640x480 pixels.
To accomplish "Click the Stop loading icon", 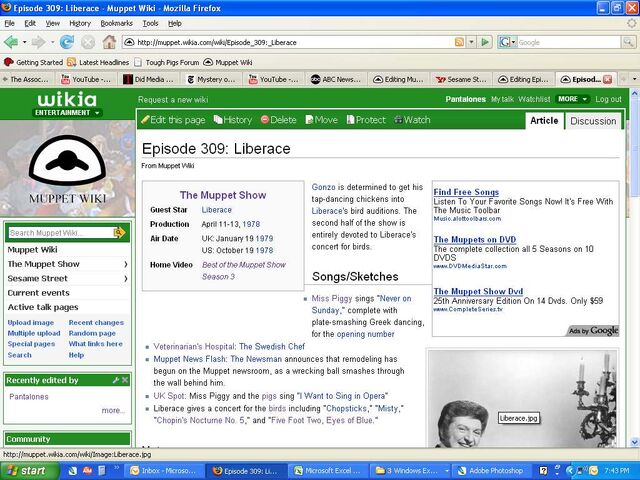I will 87,42.
